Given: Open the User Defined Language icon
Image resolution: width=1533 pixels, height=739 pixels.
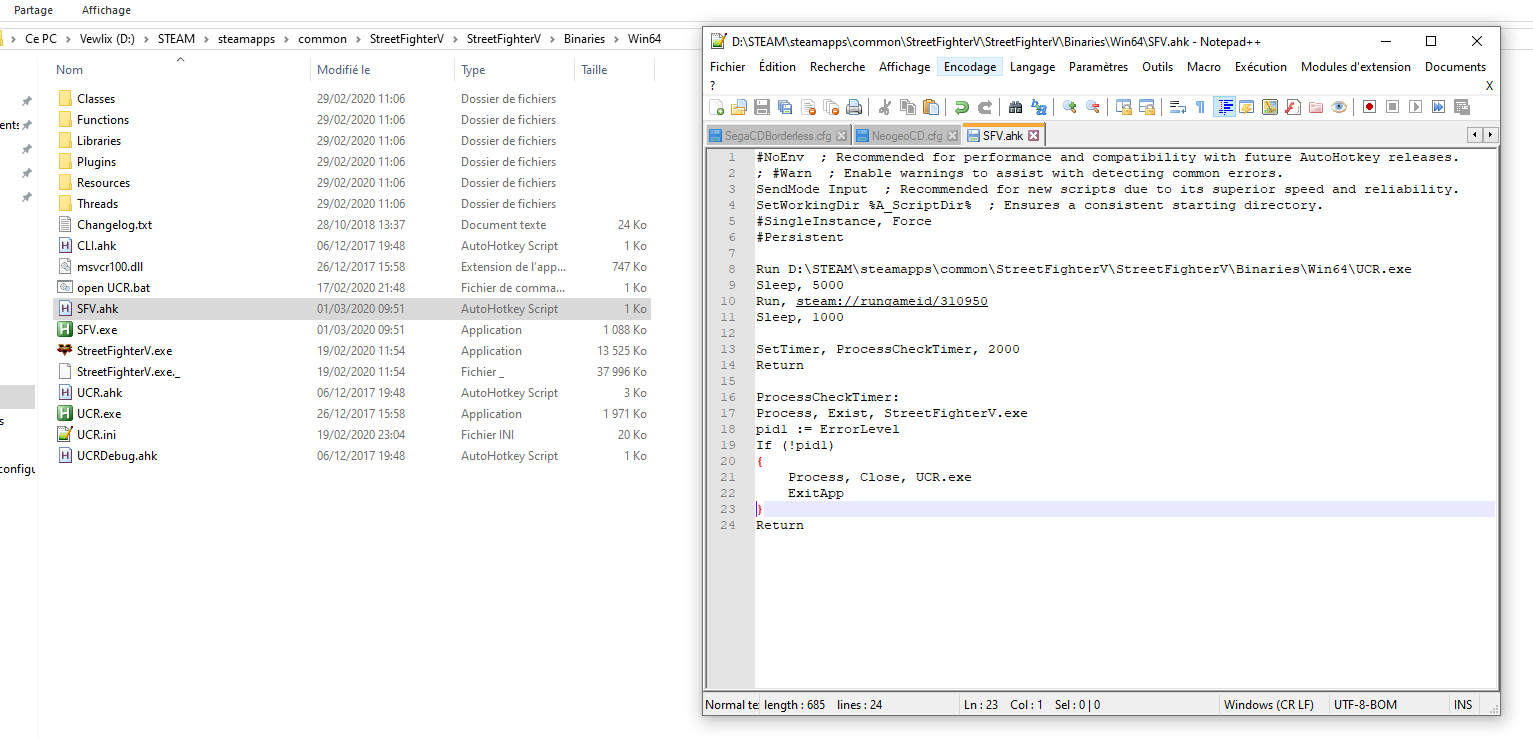Looking at the screenshot, I should [1246, 107].
